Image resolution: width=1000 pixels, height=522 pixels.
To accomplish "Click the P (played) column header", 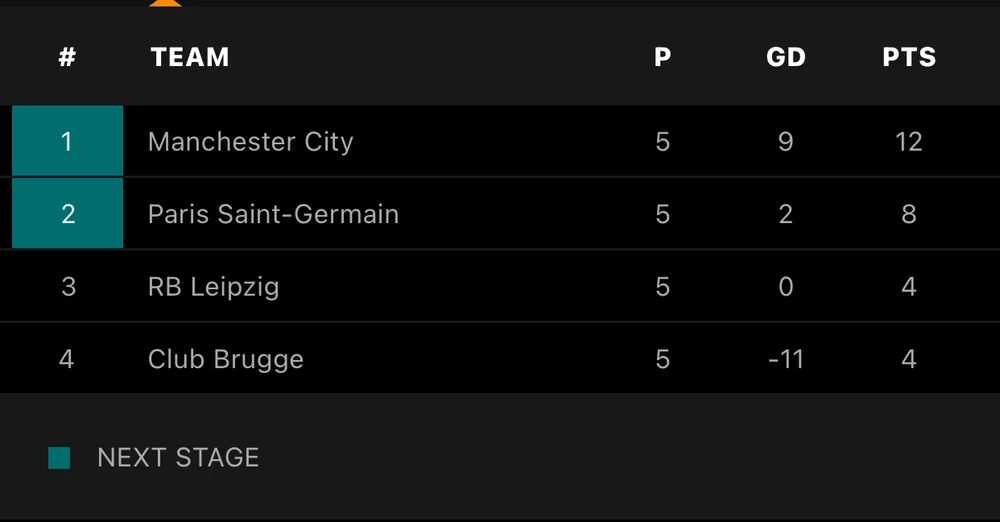I will (662, 57).
